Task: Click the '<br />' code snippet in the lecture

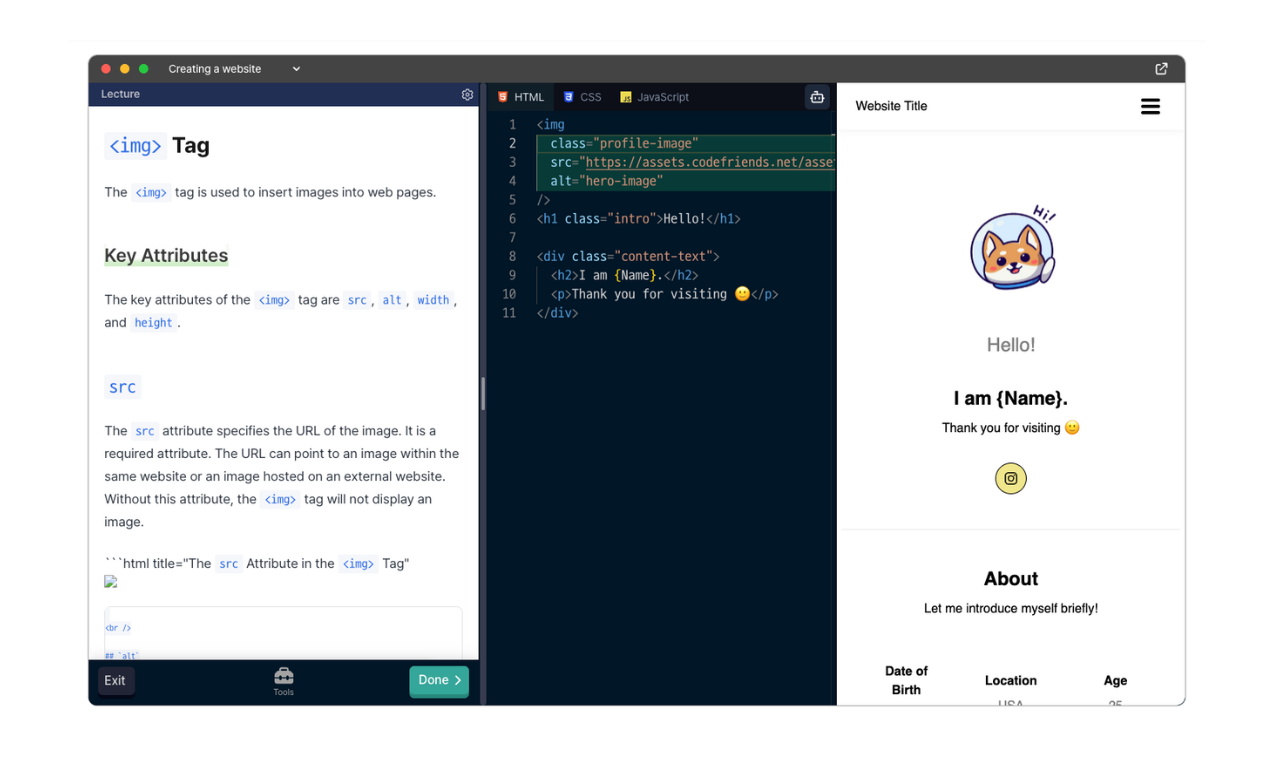Action: [x=118, y=628]
